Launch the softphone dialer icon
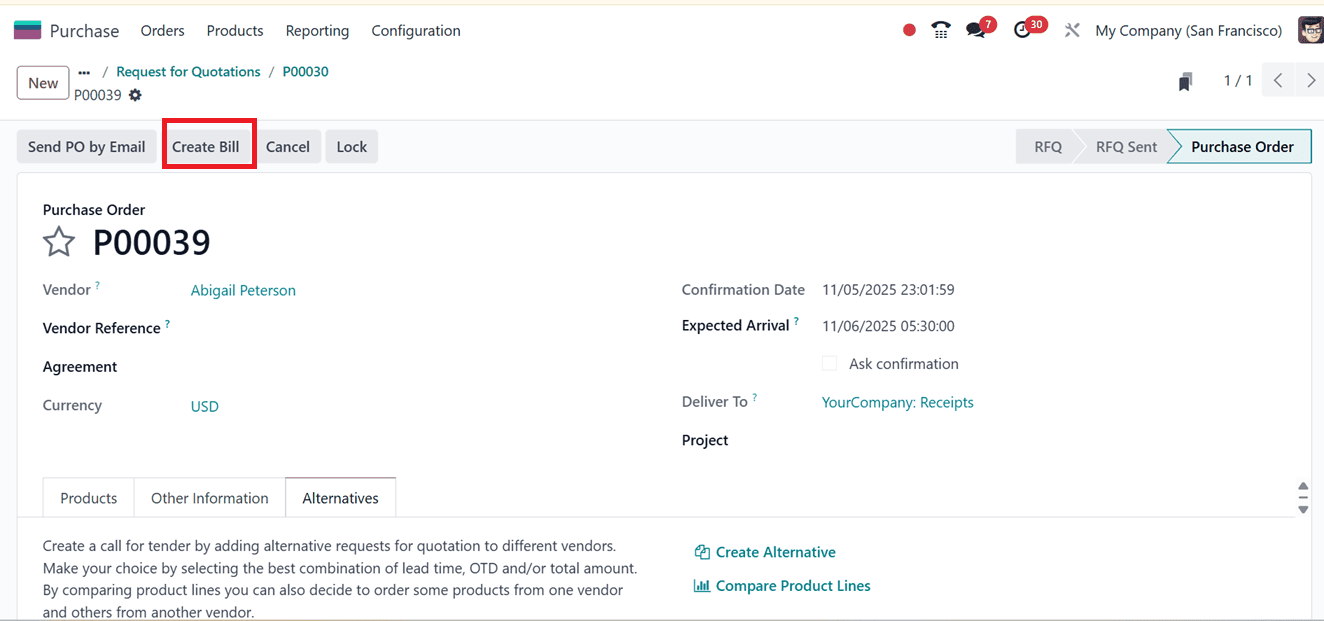Screen dimensions: 1324x621 [x=940, y=30]
